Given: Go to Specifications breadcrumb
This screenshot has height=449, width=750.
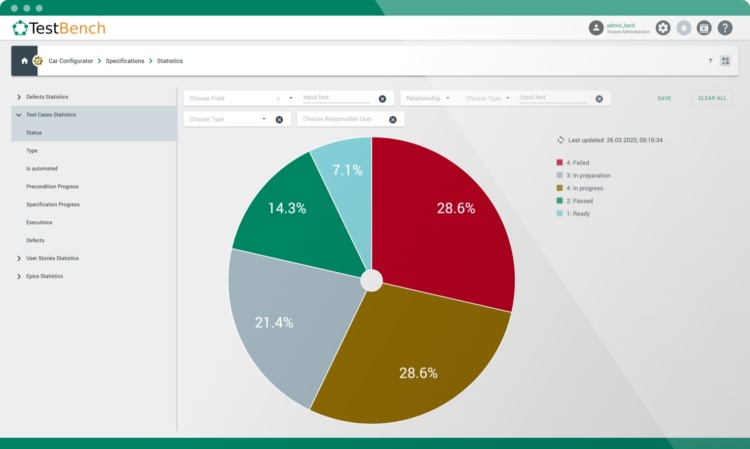Looking at the screenshot, I should (125, 61).
